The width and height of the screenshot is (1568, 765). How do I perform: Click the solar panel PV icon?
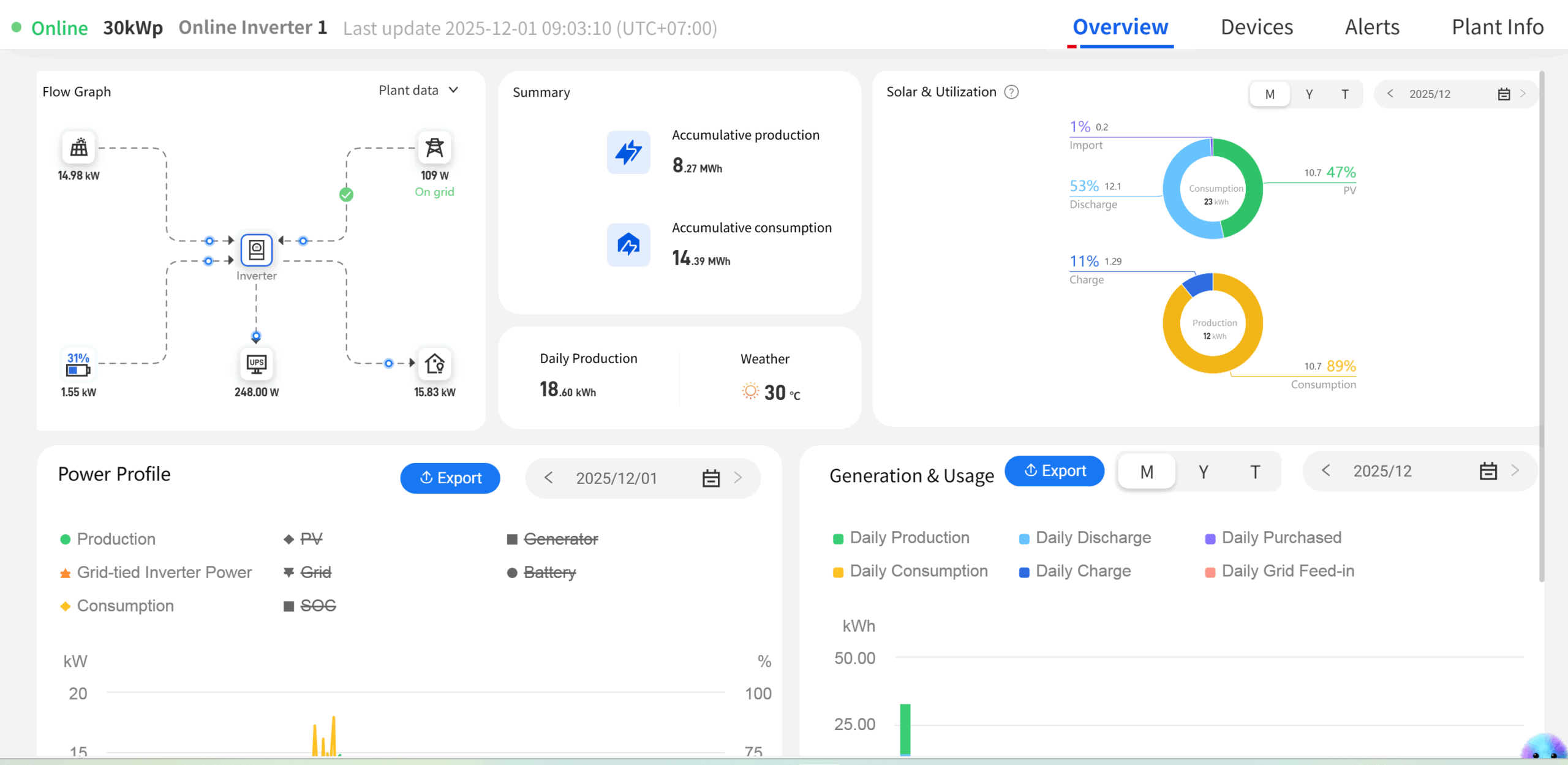79,147
